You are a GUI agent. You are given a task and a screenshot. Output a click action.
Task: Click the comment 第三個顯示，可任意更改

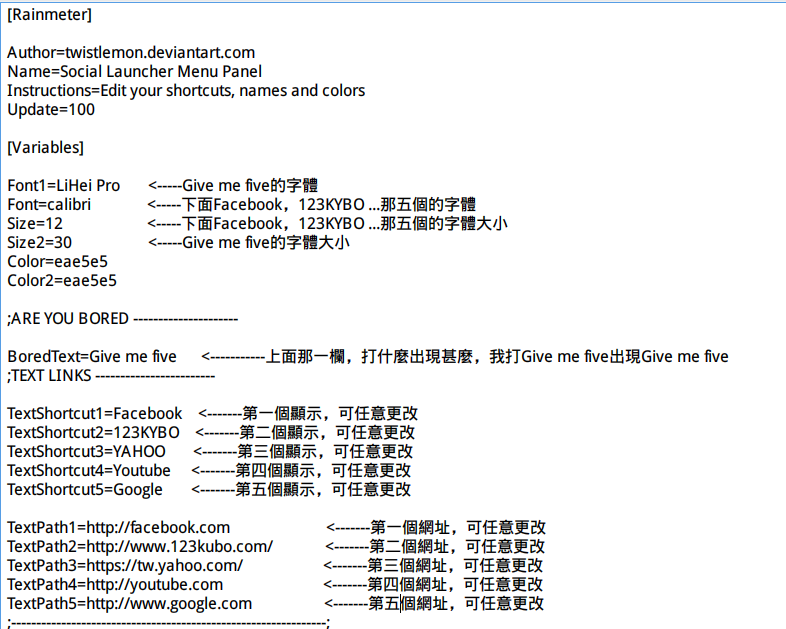click(x=303, y=452)
